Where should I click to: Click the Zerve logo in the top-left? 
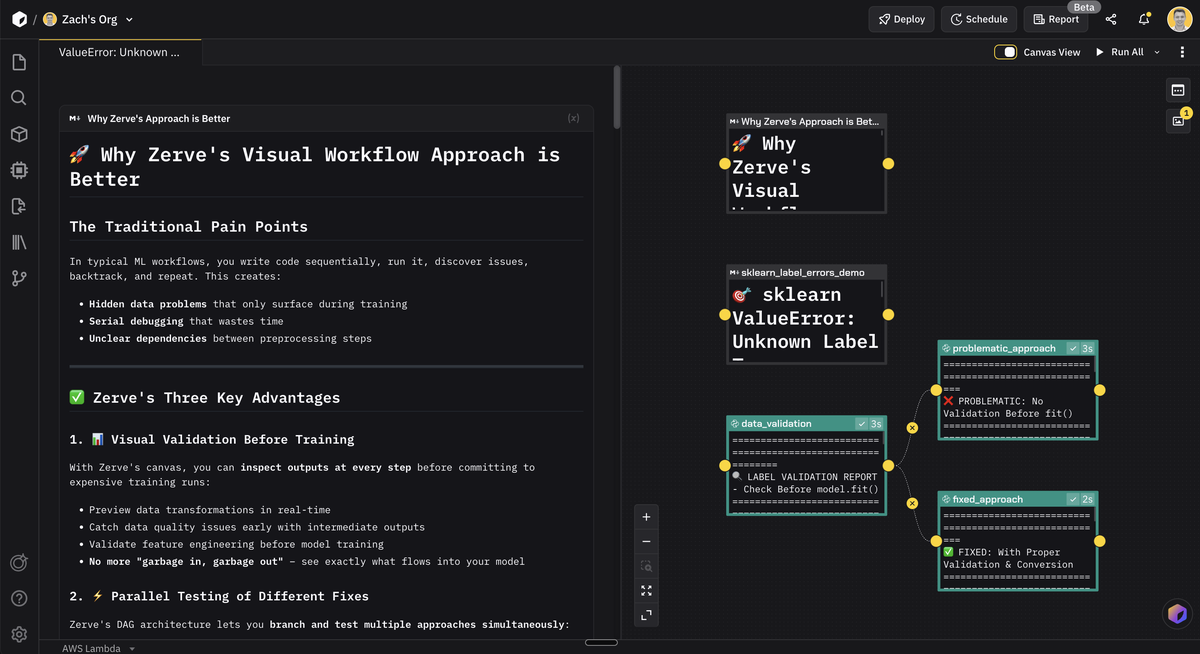coord(19,19)
